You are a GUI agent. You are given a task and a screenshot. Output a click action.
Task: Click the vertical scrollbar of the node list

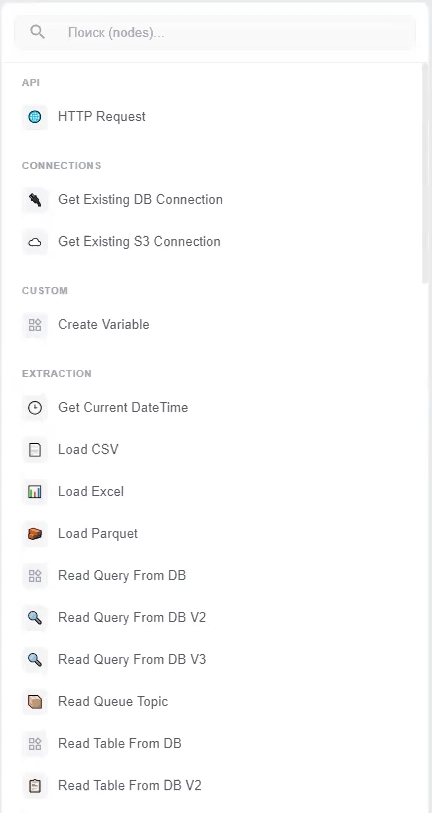(x=425, y=174)
